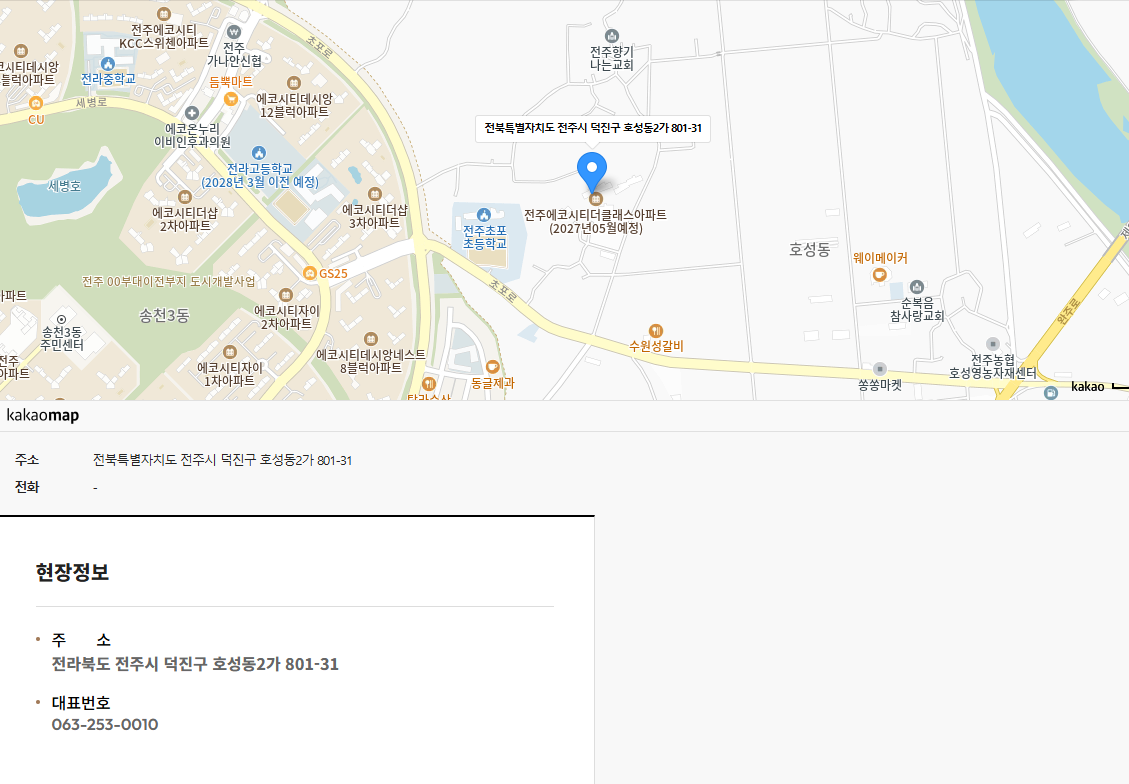Image resolution: width=1129 pixels, height=784 pixels.
Task: Click the 전주에코시티 KCC스위첸아파트 label
Action: (x=163, y=37)
